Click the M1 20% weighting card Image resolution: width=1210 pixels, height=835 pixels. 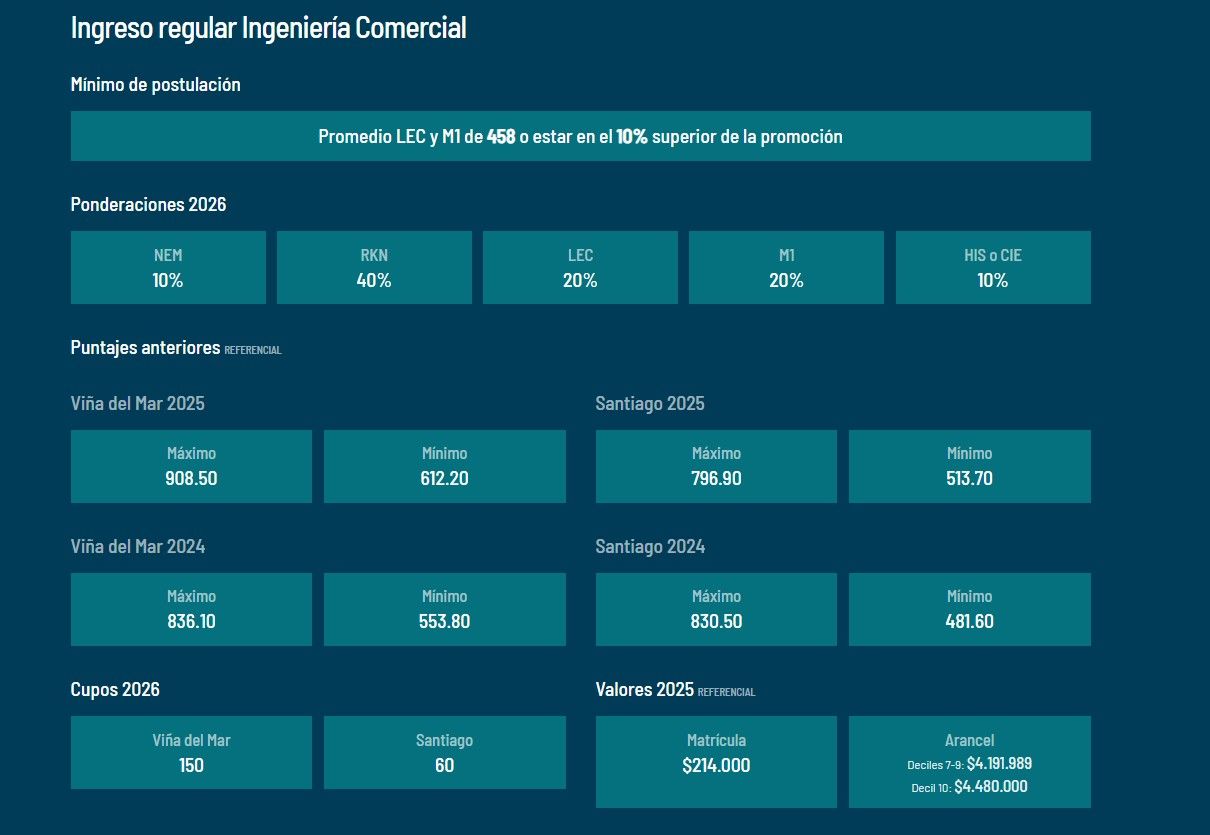(786, 268)
